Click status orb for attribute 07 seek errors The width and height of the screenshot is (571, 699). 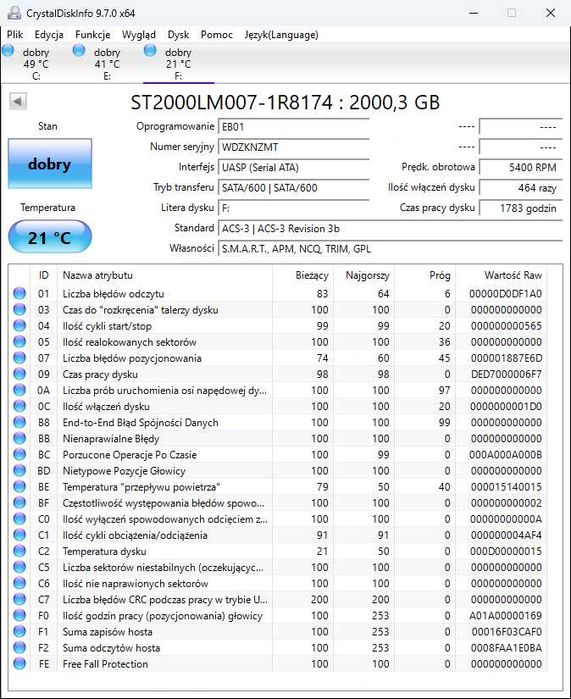coord(19,358)
